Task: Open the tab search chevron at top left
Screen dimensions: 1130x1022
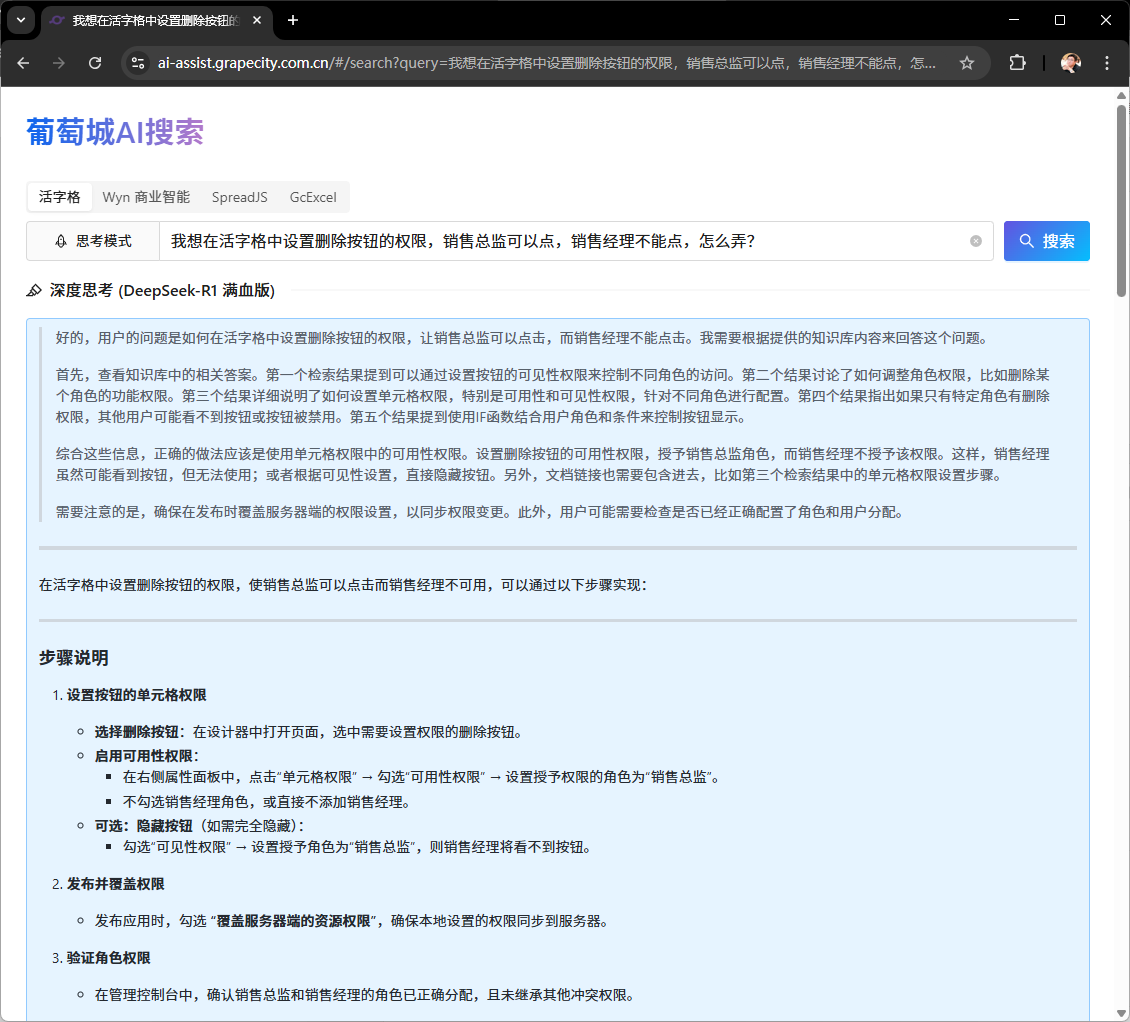Action: [21, 20]
